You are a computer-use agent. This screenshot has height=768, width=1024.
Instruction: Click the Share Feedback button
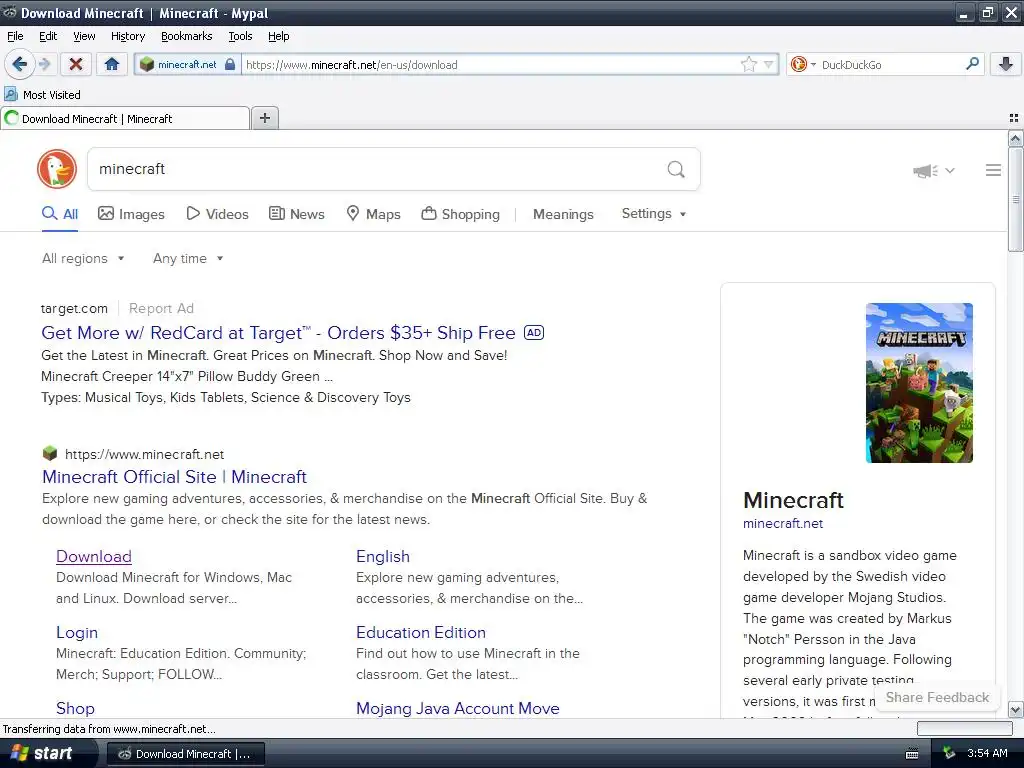[936, 697]
